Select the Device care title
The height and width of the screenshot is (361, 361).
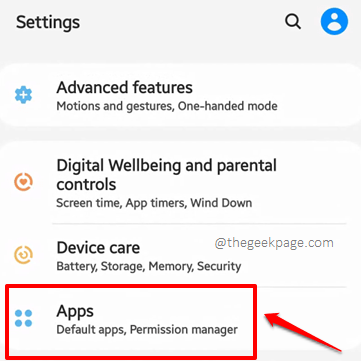pos(98,248)
